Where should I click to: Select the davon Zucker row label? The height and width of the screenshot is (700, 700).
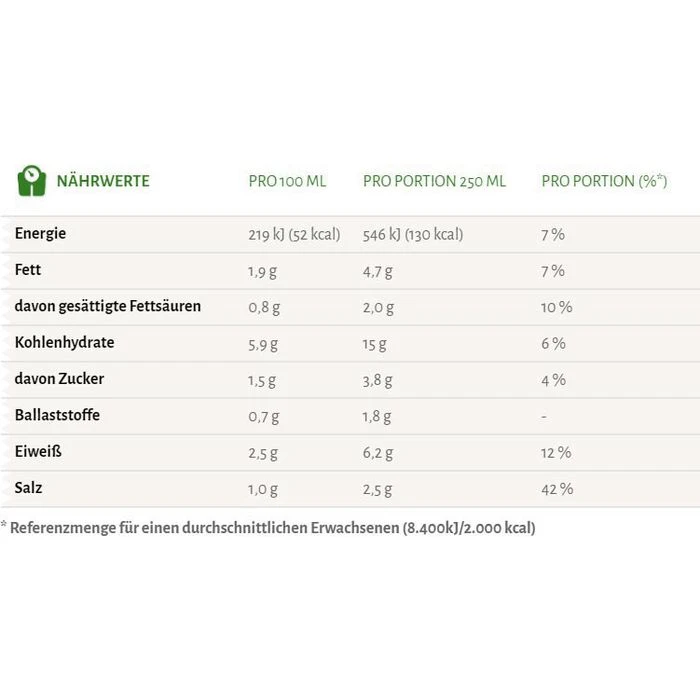60,379
